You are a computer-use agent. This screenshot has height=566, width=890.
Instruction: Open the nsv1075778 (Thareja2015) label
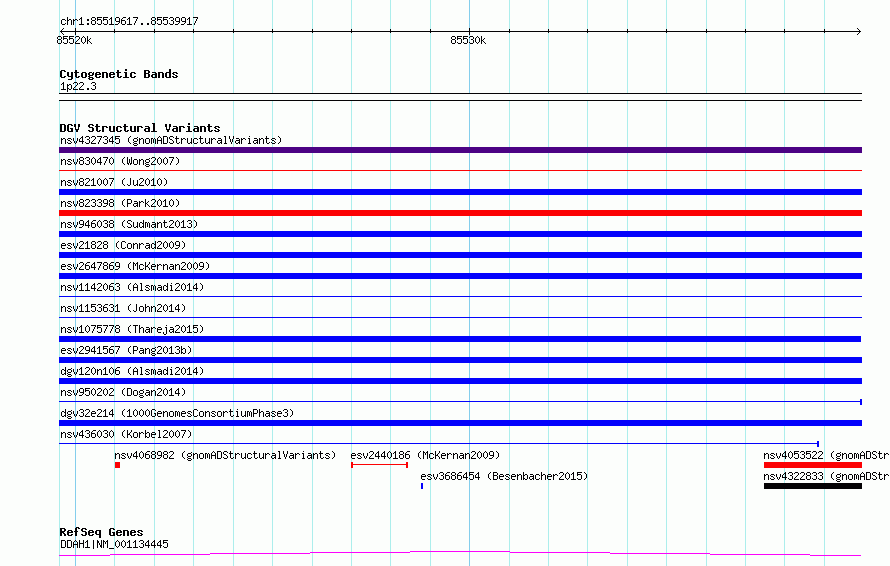click(x=132, y=329)
